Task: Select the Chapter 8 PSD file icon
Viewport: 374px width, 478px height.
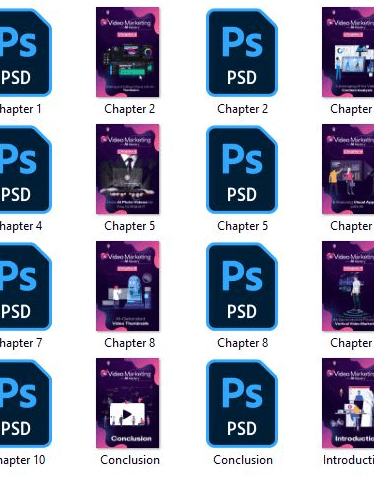Action: 242,286
